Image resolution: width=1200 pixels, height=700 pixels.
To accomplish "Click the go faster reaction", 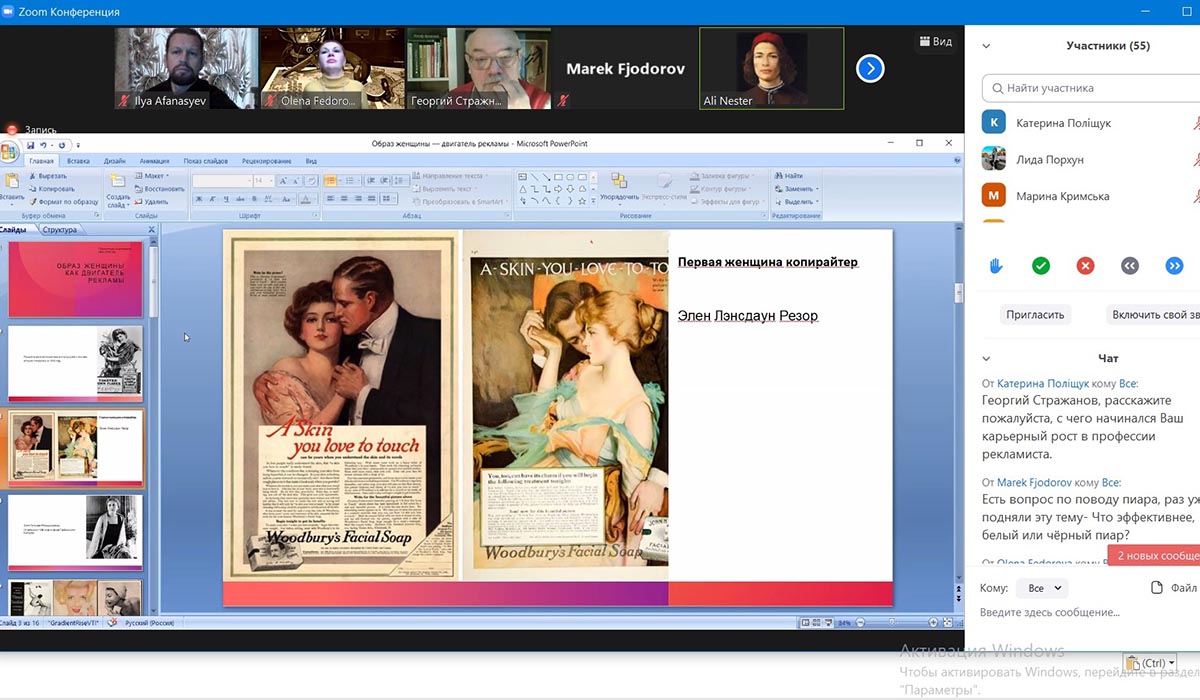I will (x=1174, y=266).
